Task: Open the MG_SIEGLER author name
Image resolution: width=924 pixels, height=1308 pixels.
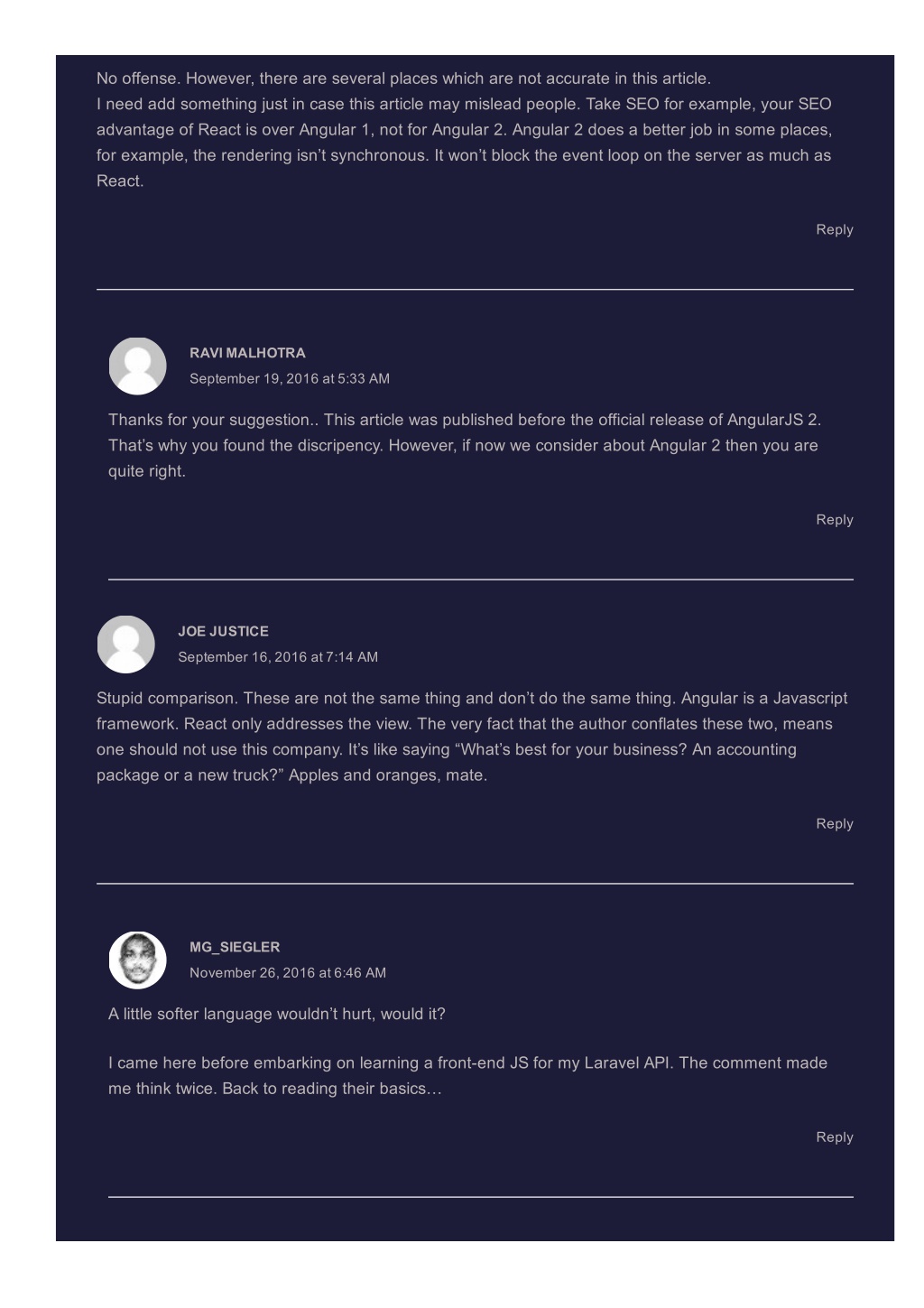Action: pyautogui.click(x=235, y=947)
